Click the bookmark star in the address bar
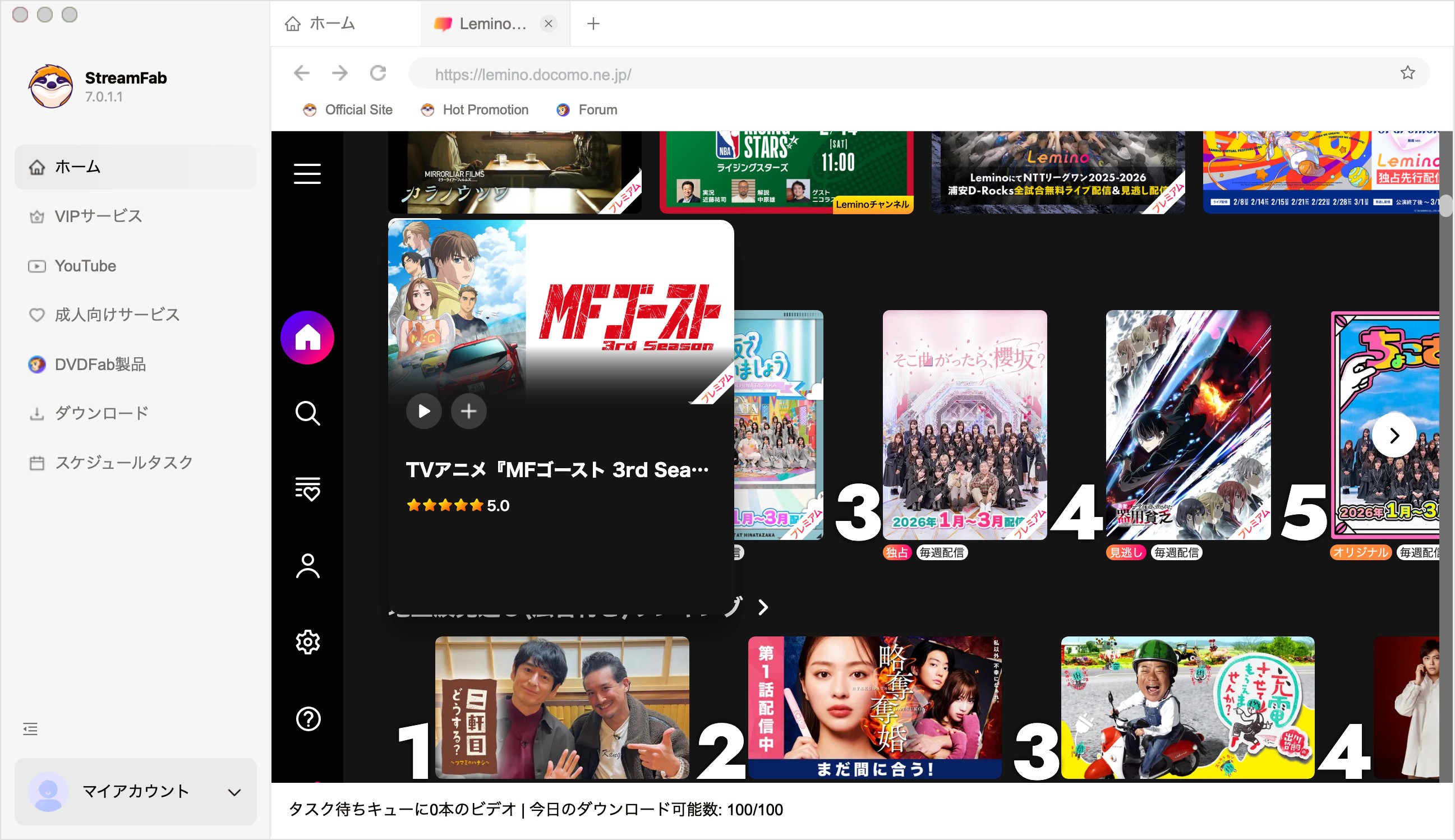The height and width of the screenshot is (840, 1455). [1409, 73]
